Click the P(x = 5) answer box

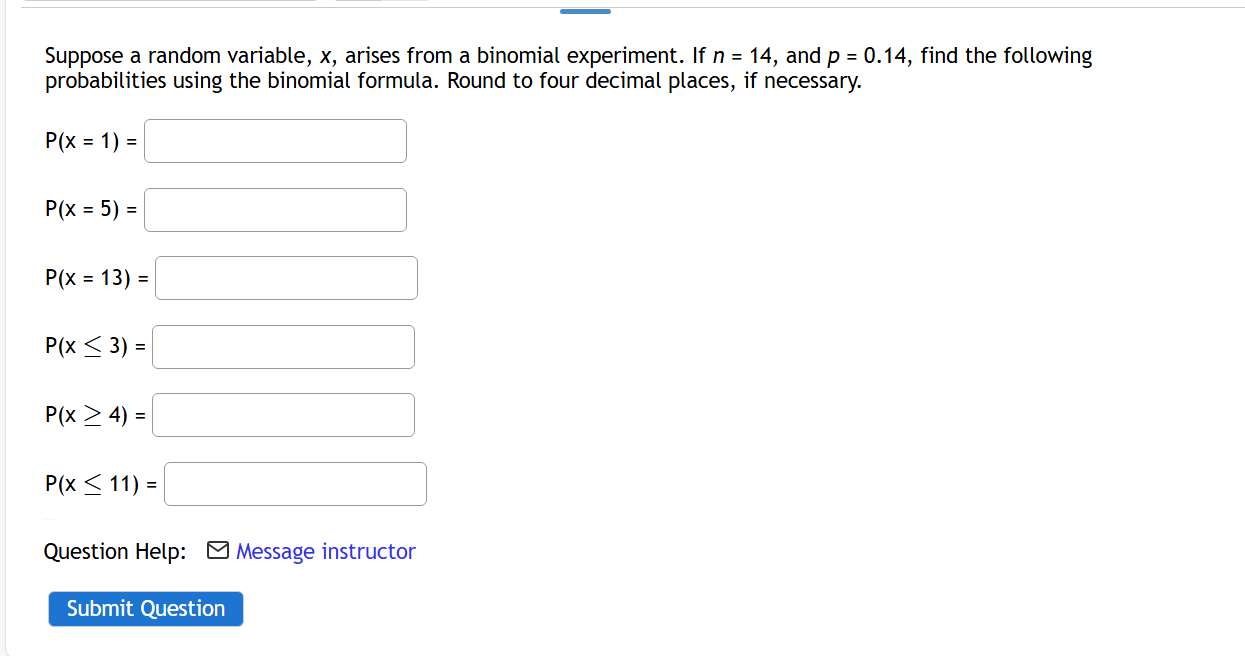[275, 209]
